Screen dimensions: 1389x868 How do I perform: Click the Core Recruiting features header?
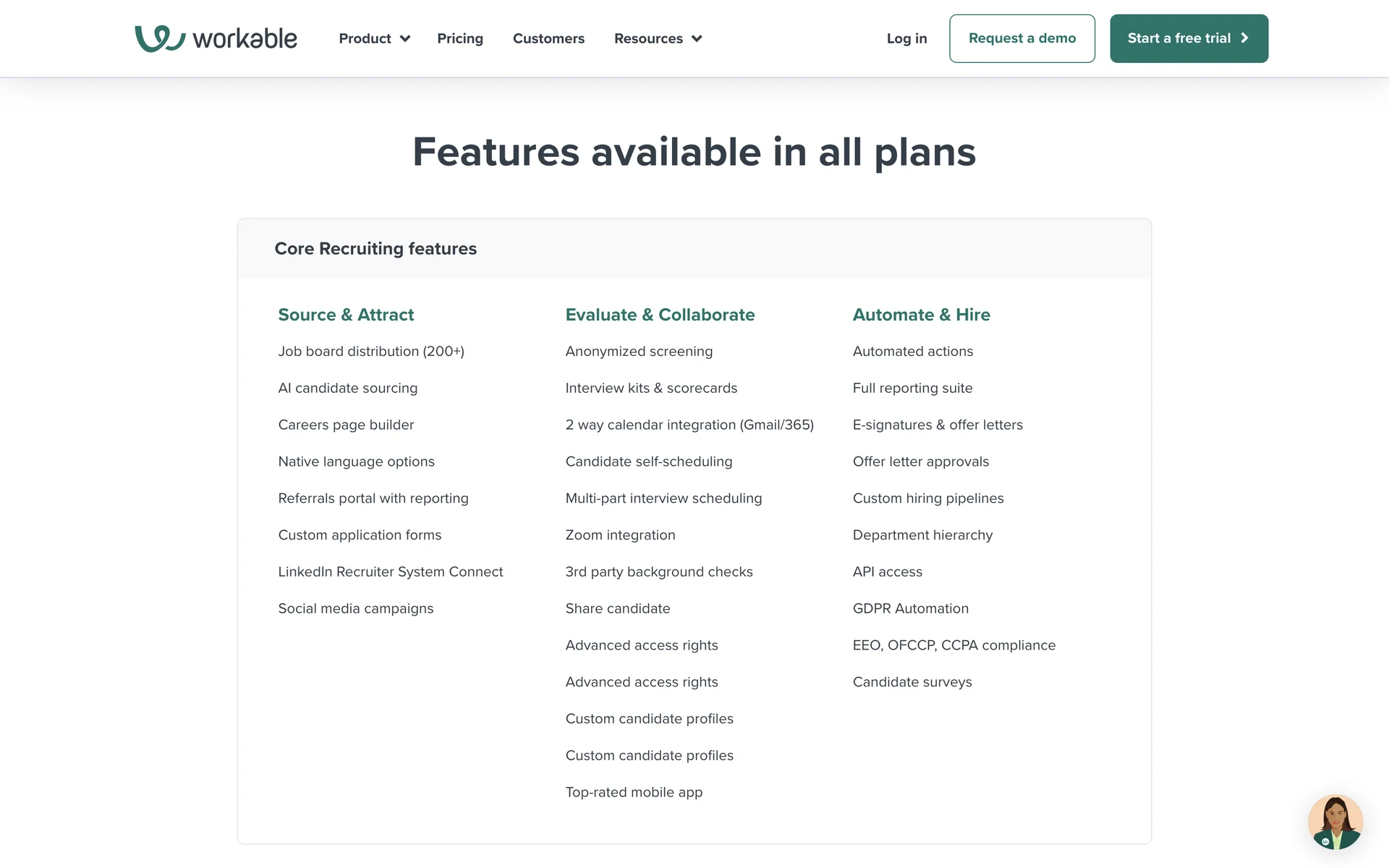[x=375, y=249]
